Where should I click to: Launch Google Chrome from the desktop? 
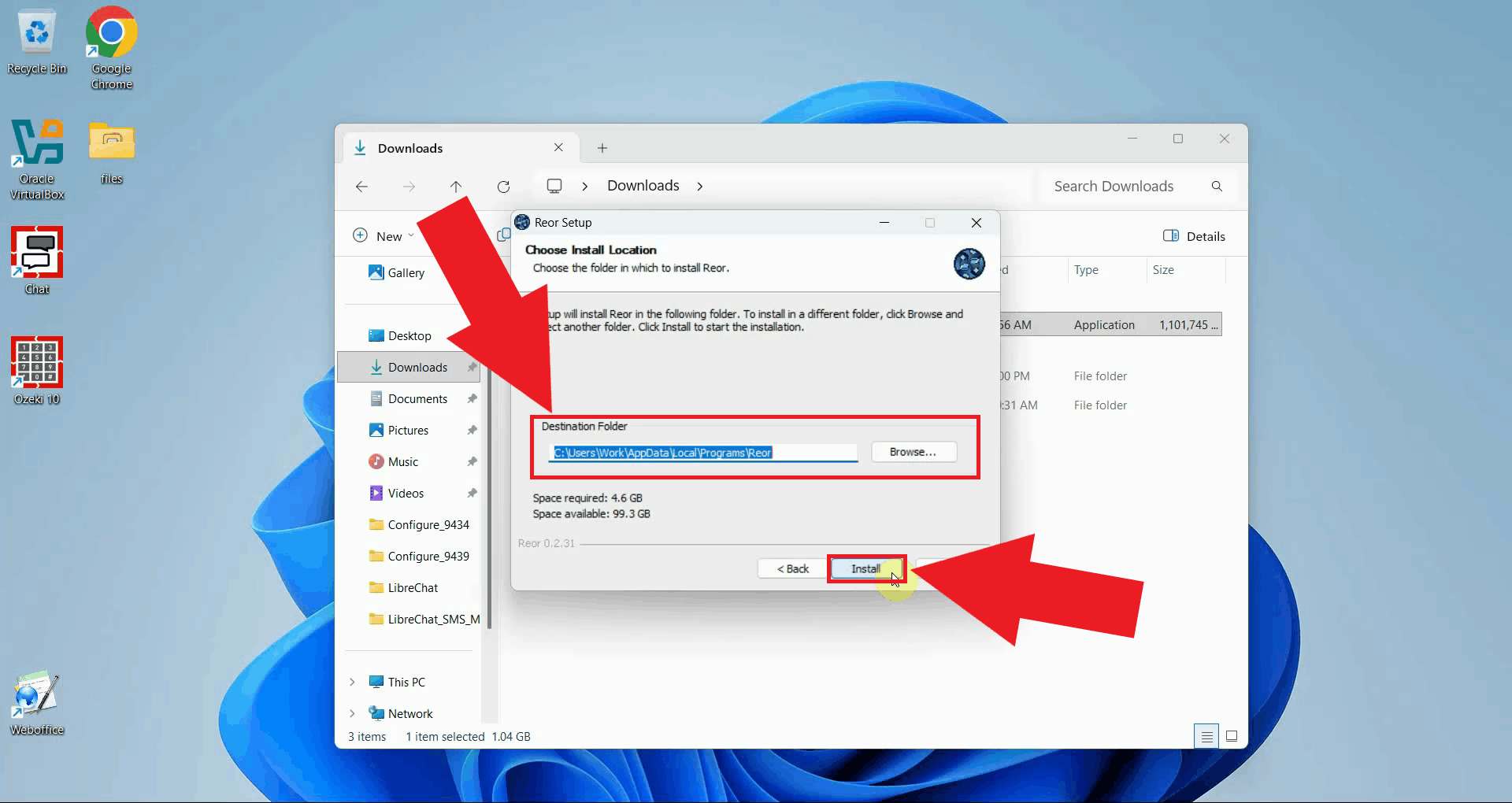point(111,47)
